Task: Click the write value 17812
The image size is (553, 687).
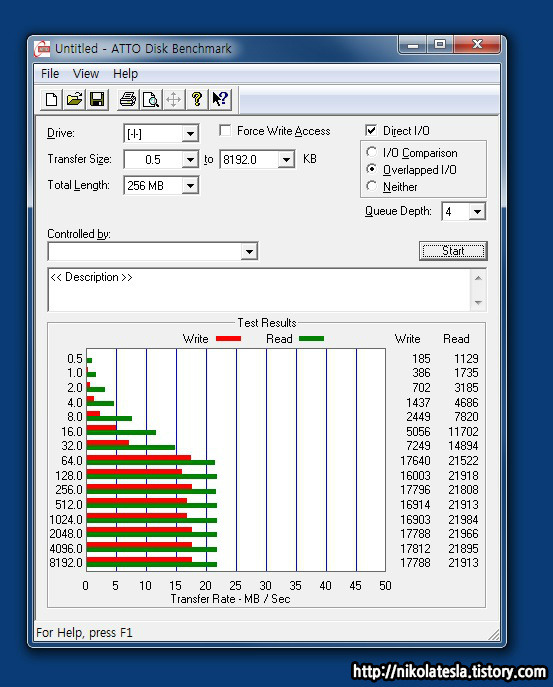Action: (415, 549)
